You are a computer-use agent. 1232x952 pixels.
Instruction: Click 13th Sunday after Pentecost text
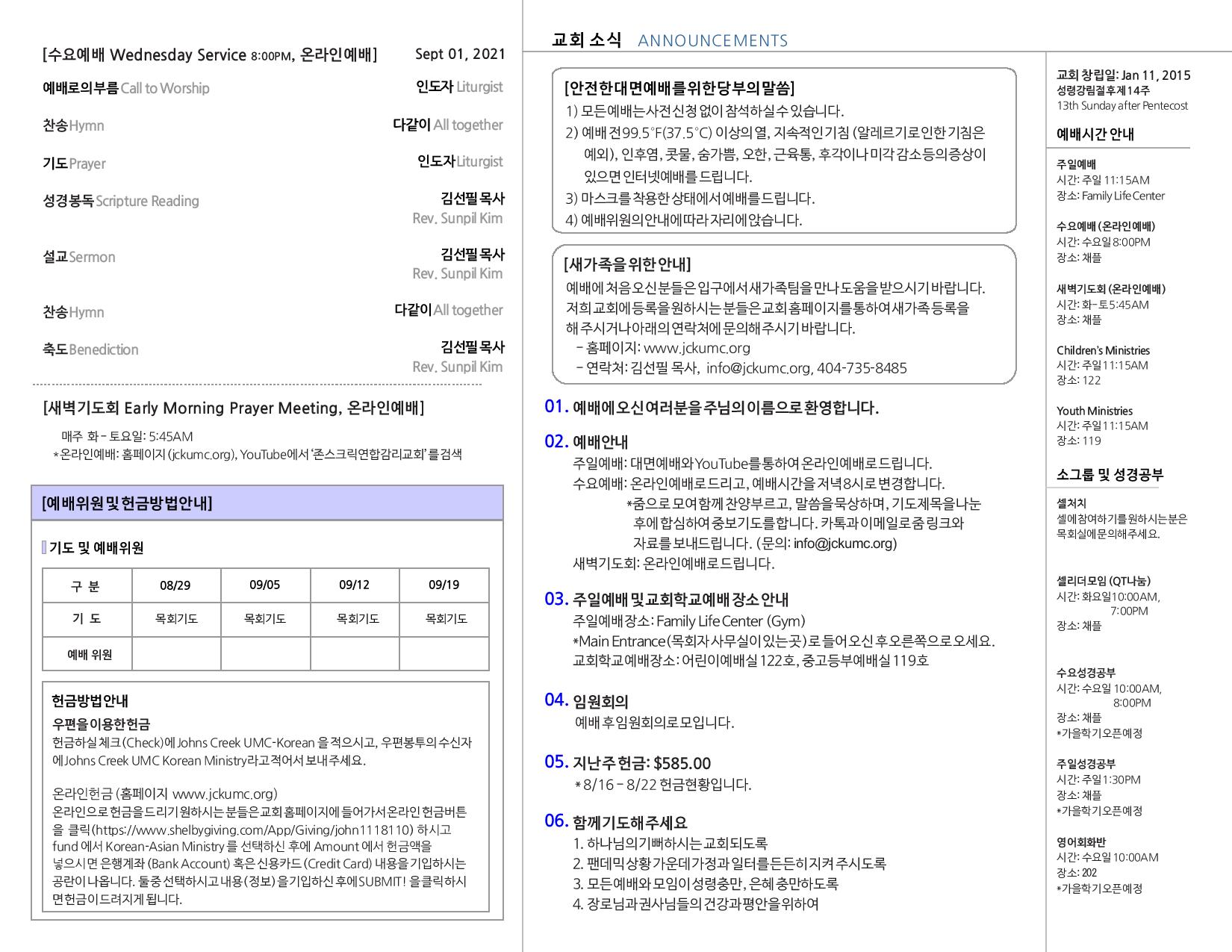(x=1122, y=105)
